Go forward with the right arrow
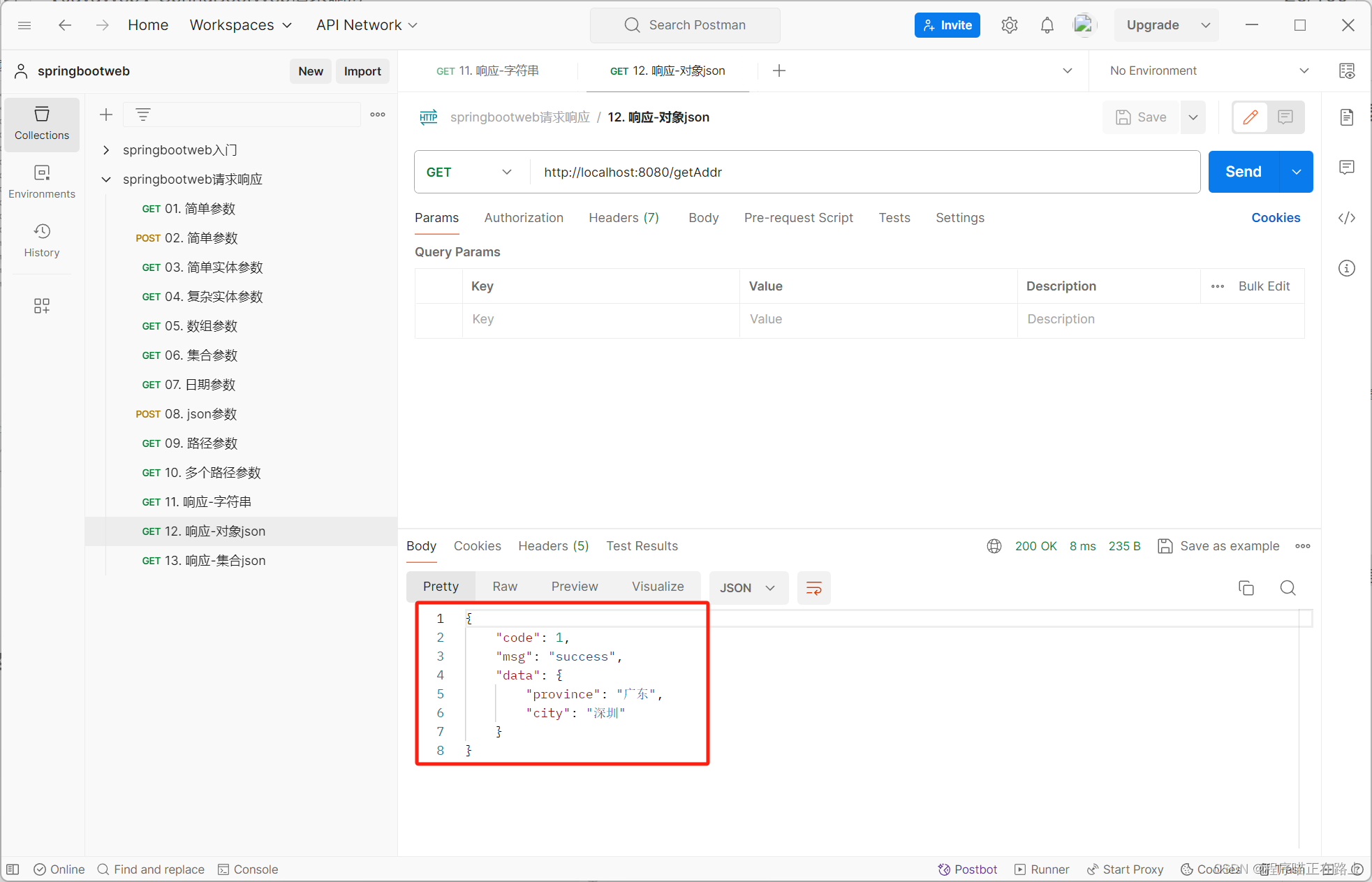 pos(103,25)
